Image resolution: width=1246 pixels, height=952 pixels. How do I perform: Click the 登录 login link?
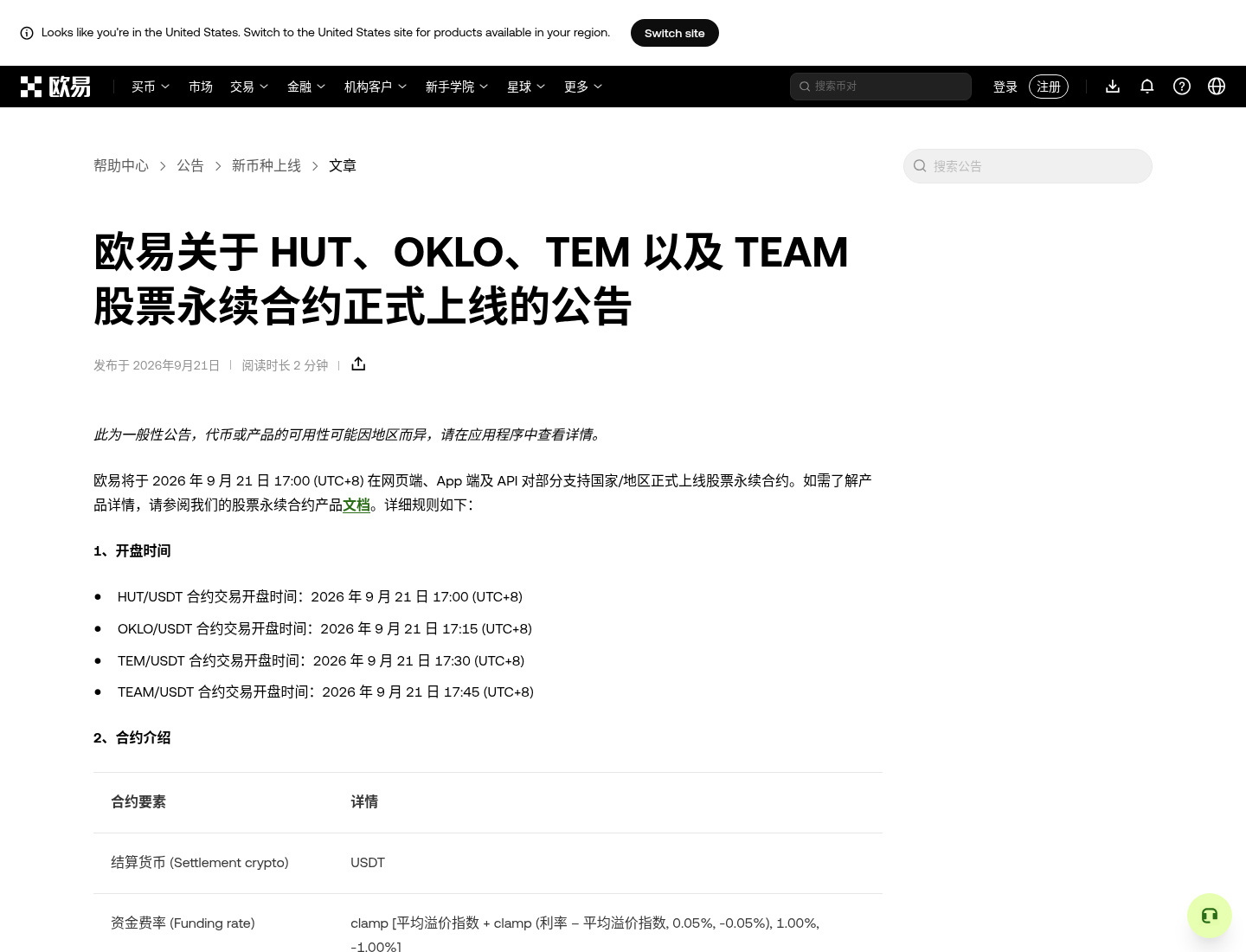click(x=1005, y=87)
